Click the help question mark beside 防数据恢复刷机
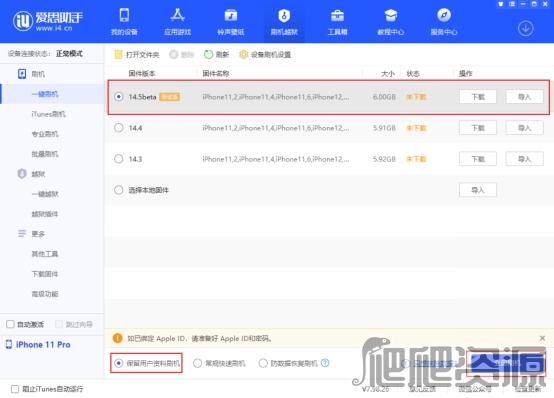 (325, 363)
